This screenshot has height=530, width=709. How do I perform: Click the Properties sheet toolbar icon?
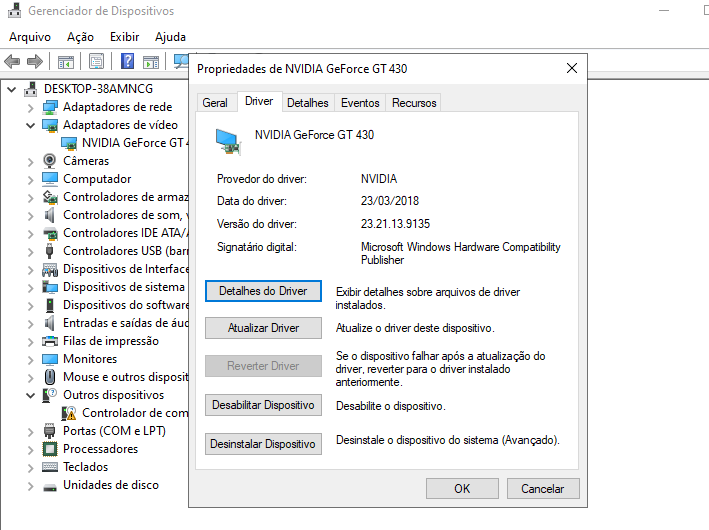point(96,61)
